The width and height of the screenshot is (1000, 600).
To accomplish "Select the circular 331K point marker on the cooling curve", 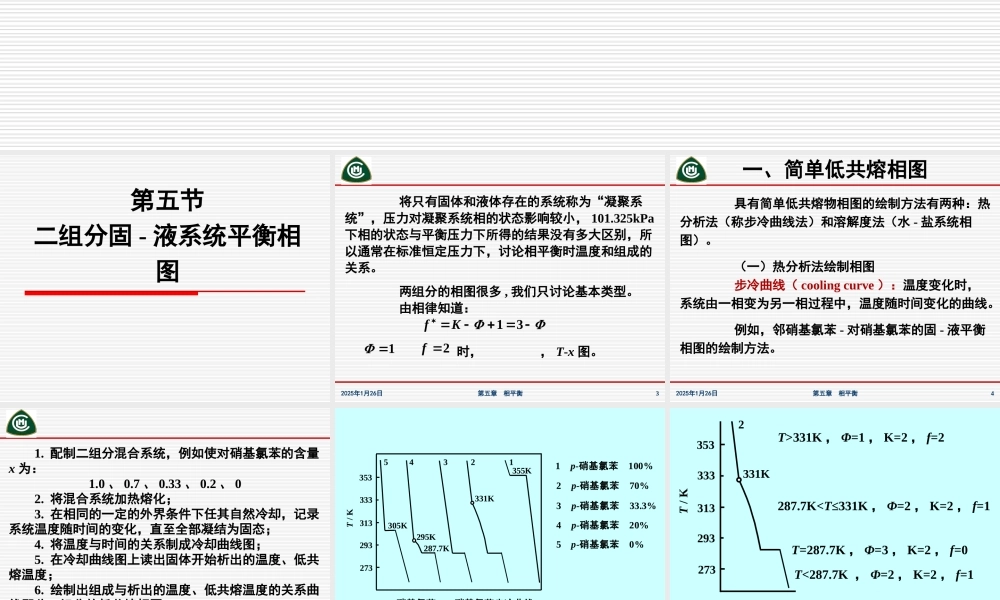I will click(x=739, y=480).
